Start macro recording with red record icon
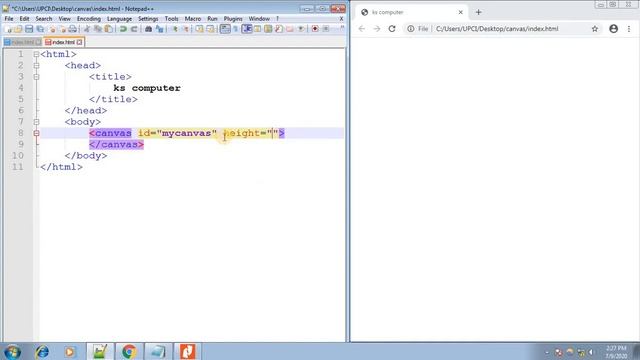Screen dimensions: 640x360 (315, 29)
